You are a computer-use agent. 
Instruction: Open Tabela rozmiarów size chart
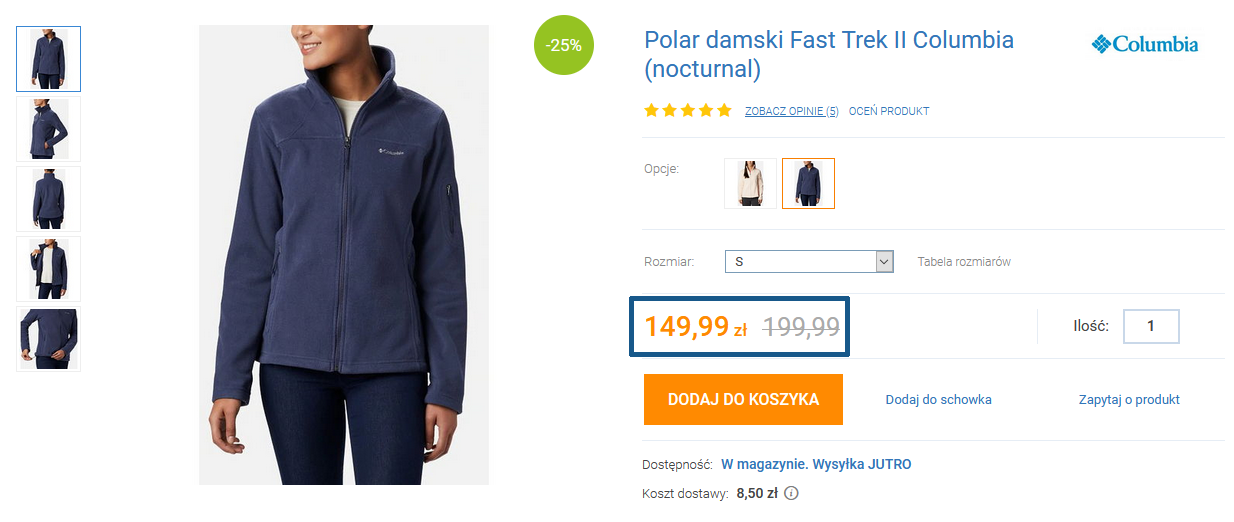point(964,262)
